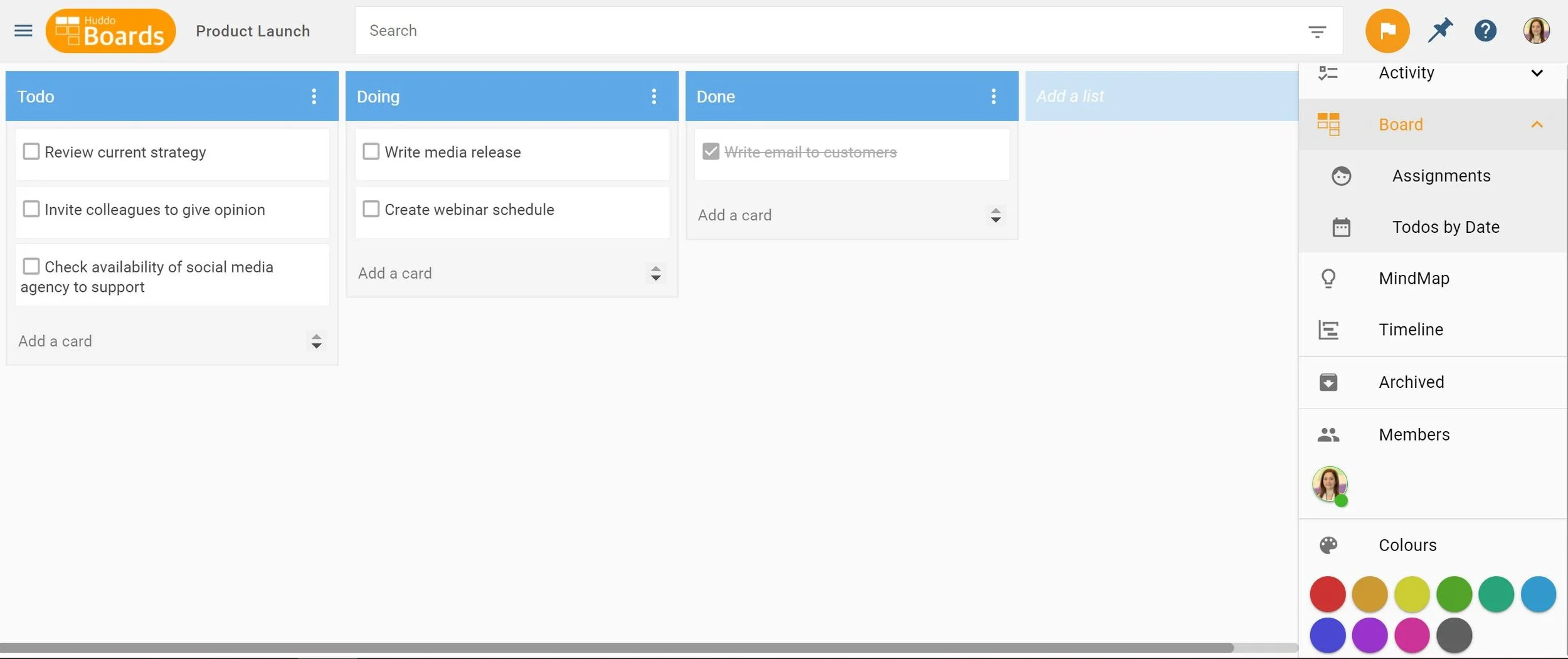
Task: Open the Doing list options menu
Action: 654,96
